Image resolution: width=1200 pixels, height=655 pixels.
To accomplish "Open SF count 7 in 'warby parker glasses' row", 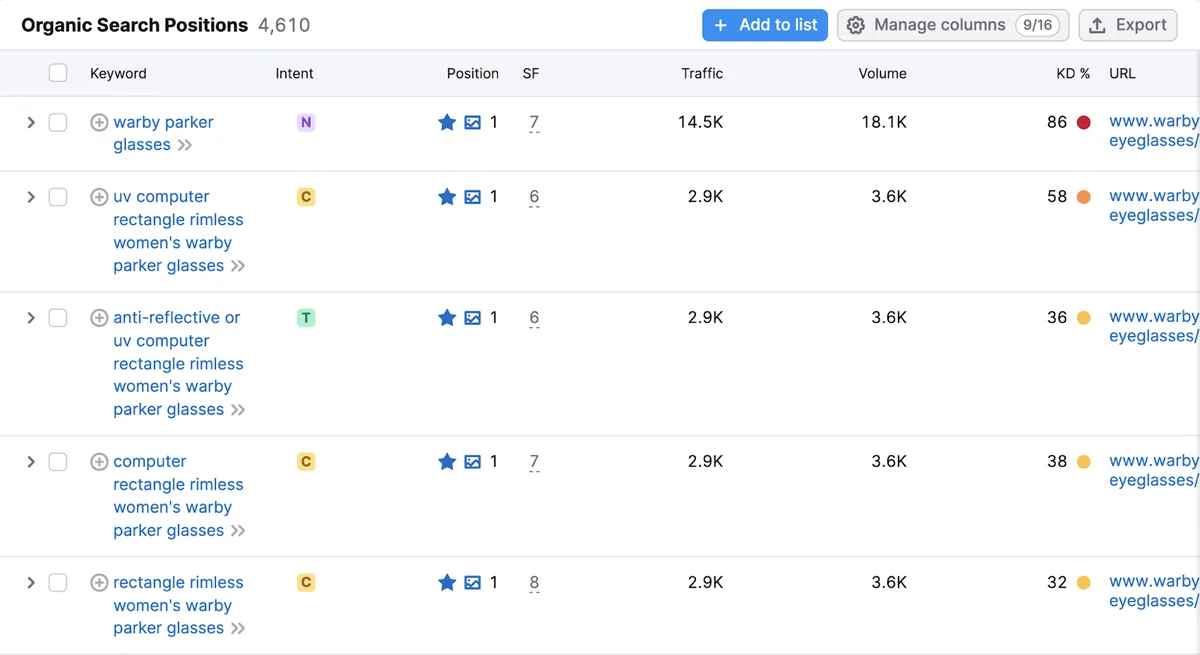I will click(x=534, y=123).
